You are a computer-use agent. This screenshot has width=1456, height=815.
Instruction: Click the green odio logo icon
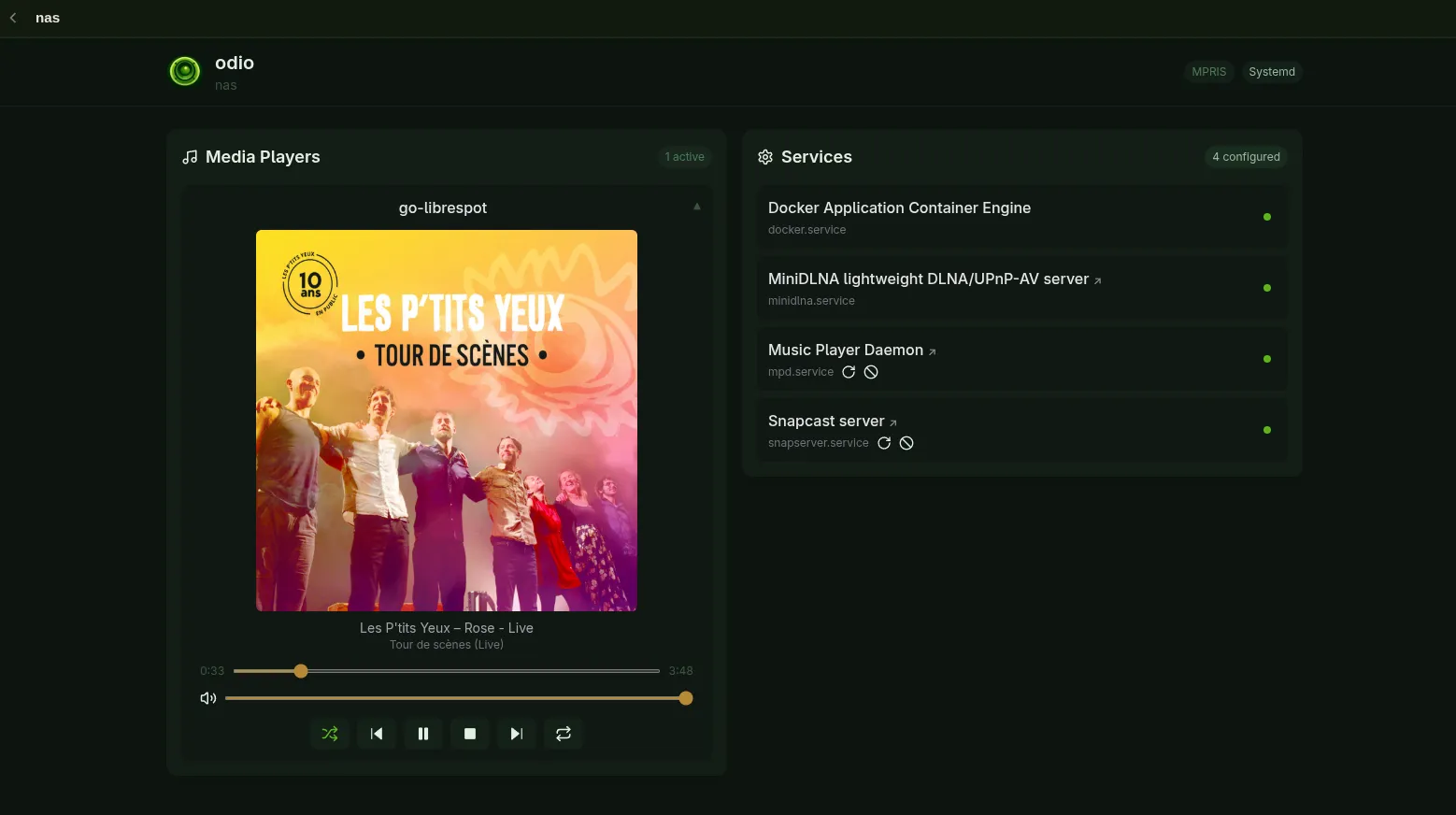[185, 71]
